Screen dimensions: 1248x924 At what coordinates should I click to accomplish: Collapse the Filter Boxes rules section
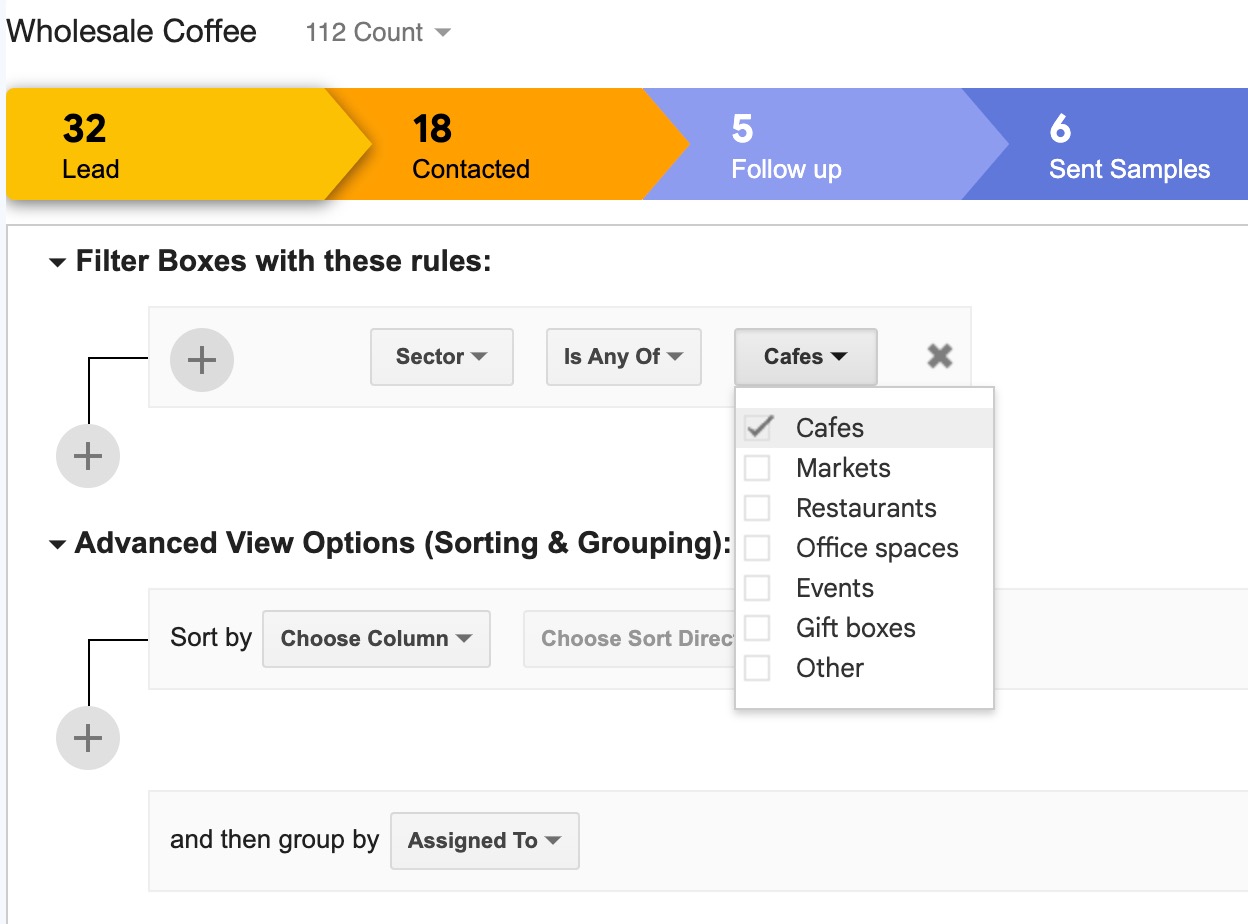pyautogui.click(x=57, y=261)
